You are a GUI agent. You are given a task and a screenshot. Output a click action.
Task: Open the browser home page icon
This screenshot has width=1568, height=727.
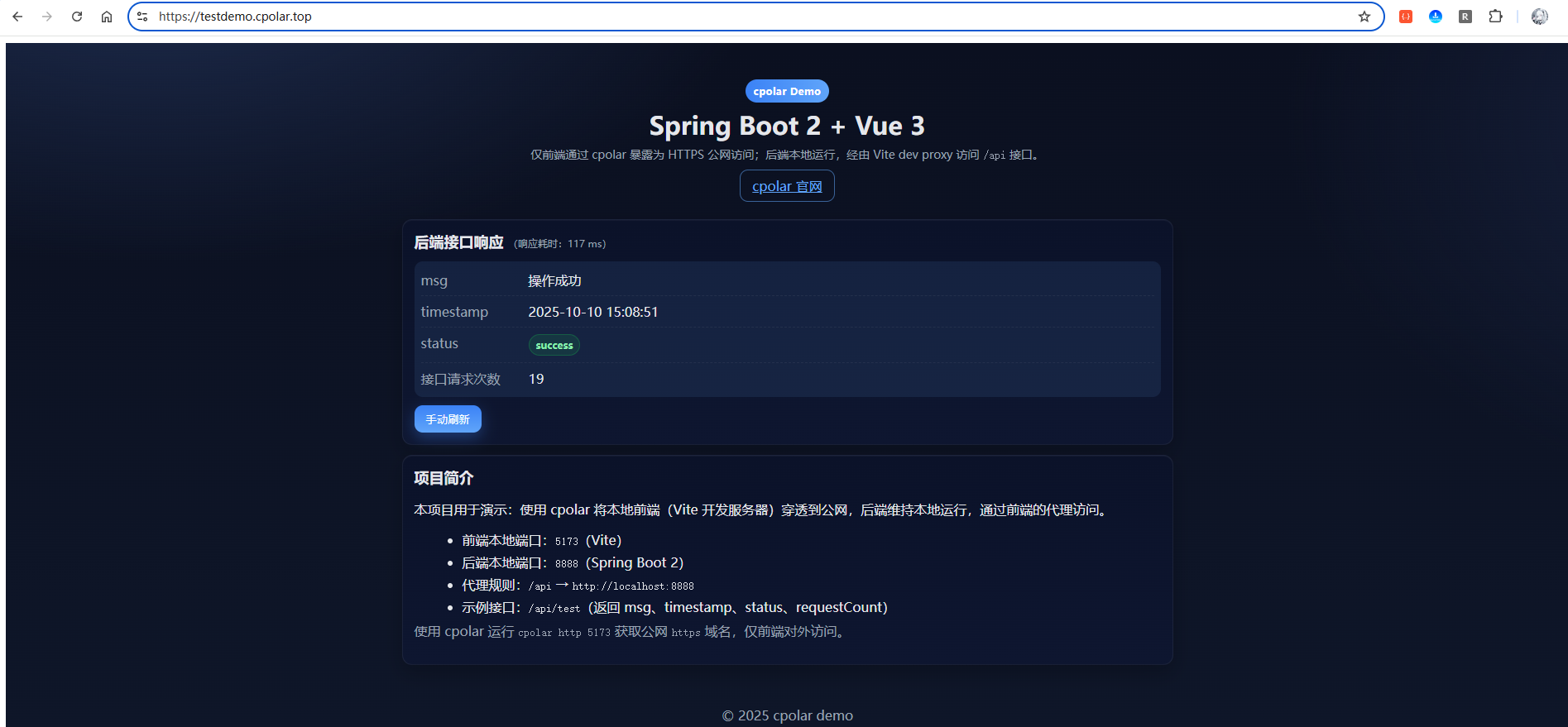pyautogui.click(x=107, y=17)
